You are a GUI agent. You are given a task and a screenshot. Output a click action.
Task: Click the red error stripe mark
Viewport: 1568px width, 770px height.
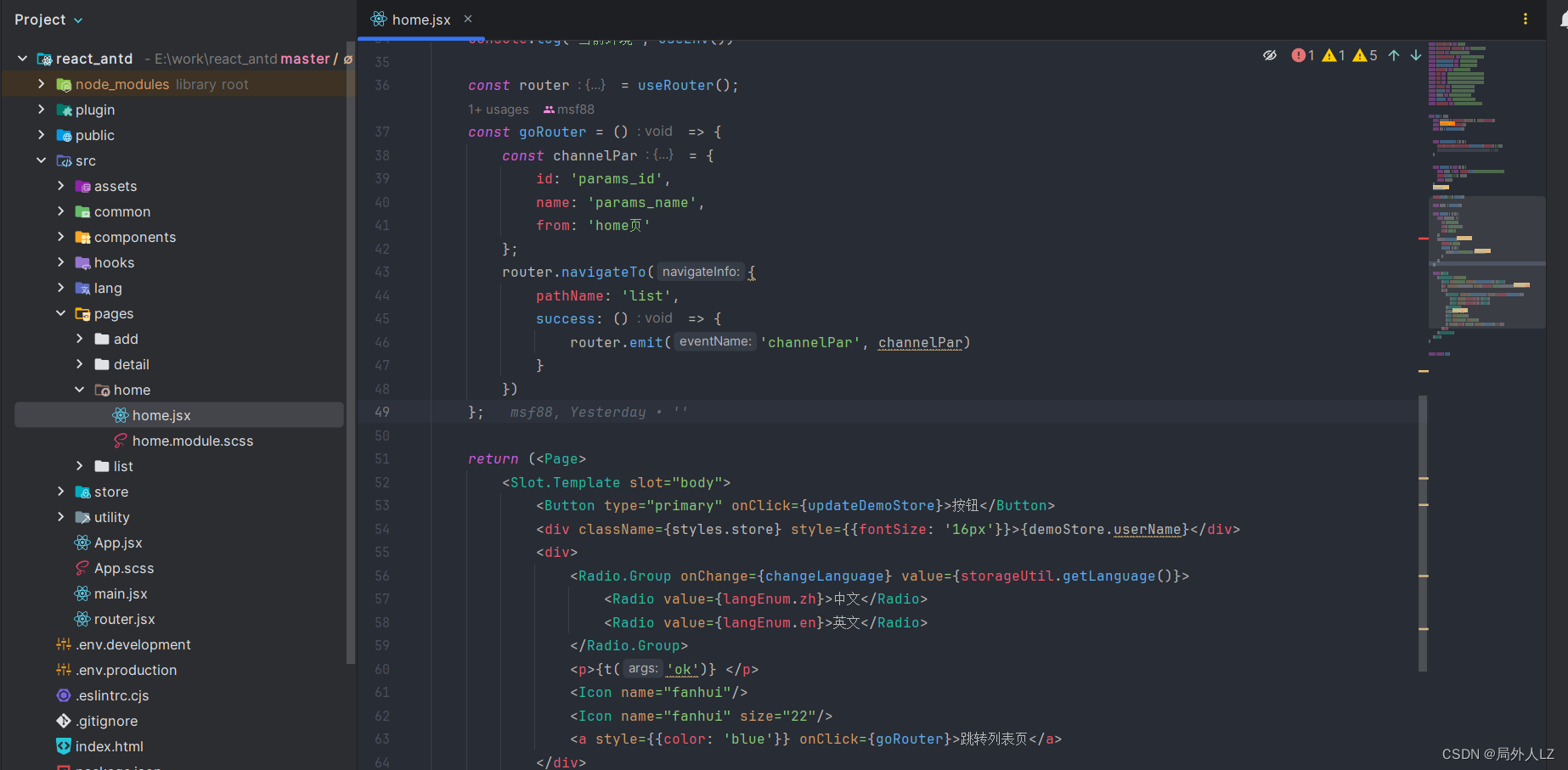point(1424,239)
